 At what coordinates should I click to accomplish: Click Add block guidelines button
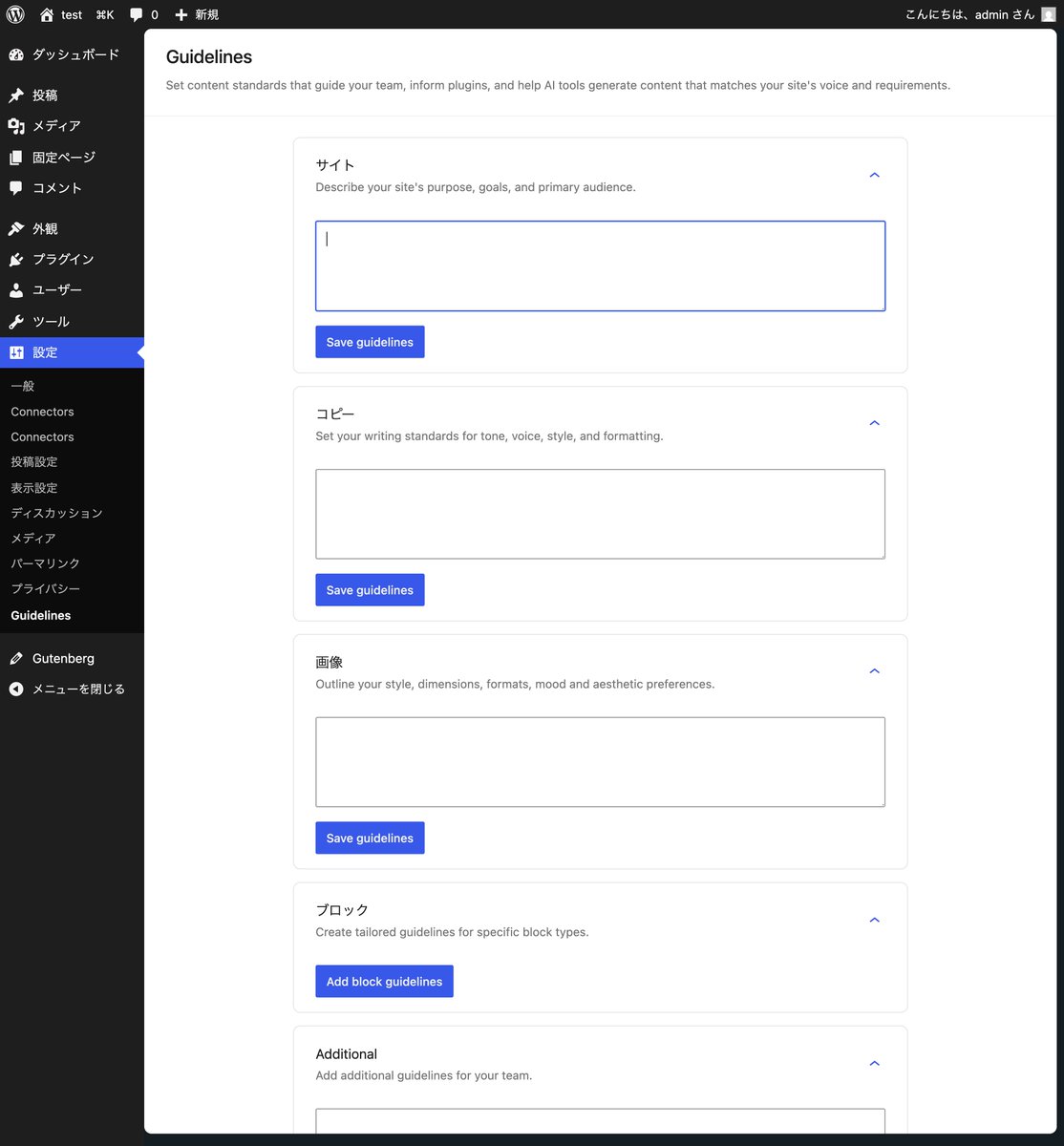point(384,982)
